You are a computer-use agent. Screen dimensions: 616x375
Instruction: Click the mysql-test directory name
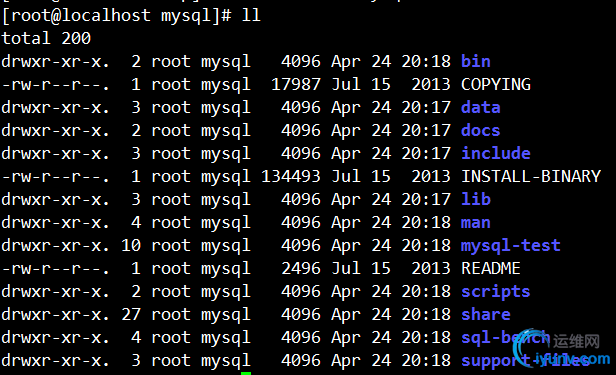[510, 245]
